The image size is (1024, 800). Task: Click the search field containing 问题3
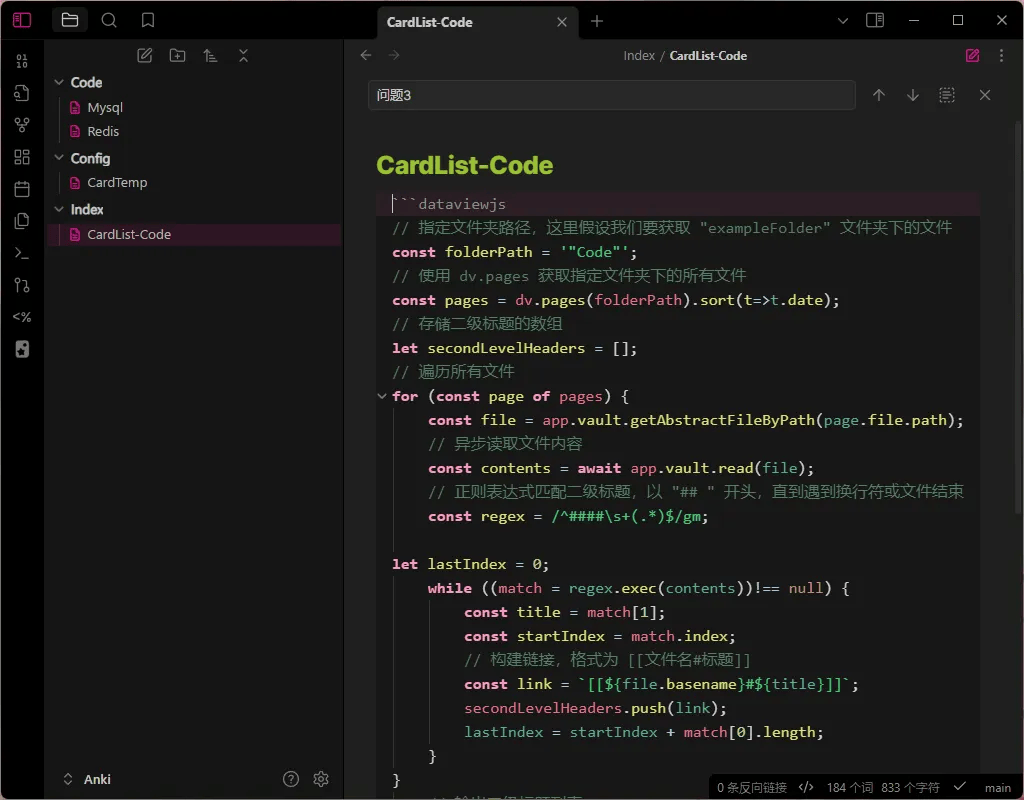point(611,95)
